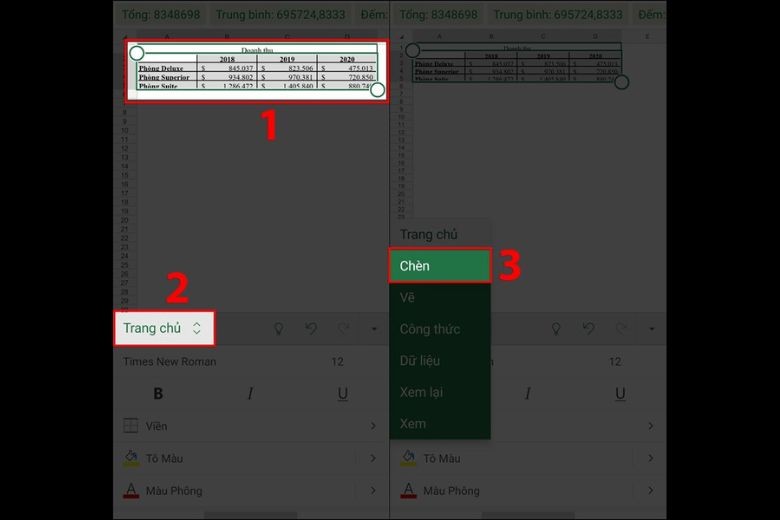
Task: Tap top-left selection handle in right screenshot
Action: (x=412, y=50)
